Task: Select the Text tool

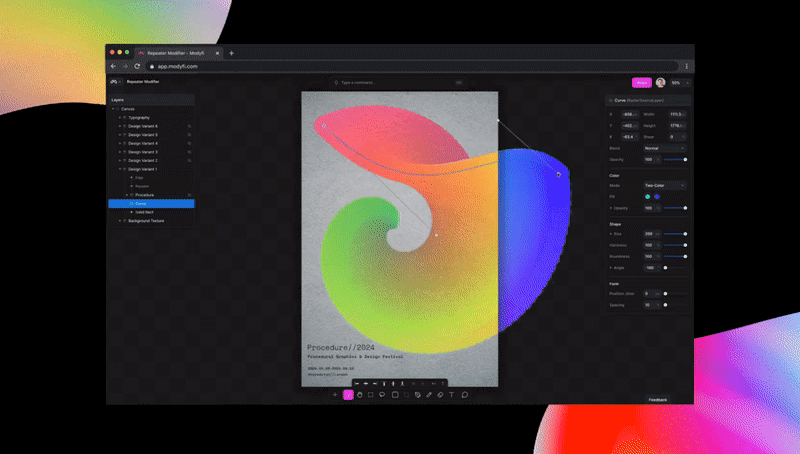Action: [x=452, y=395]
